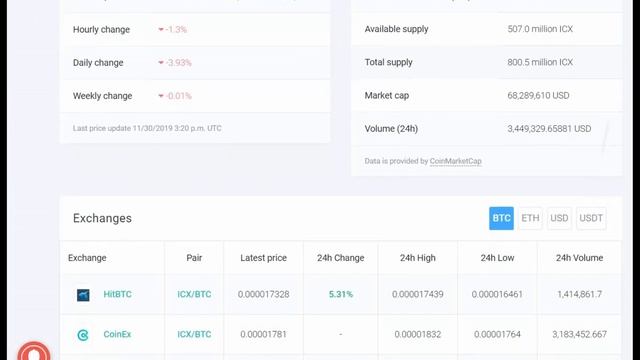Click the Exchanges section heading
The image size is (640, 360).
[x=102, y=218]
